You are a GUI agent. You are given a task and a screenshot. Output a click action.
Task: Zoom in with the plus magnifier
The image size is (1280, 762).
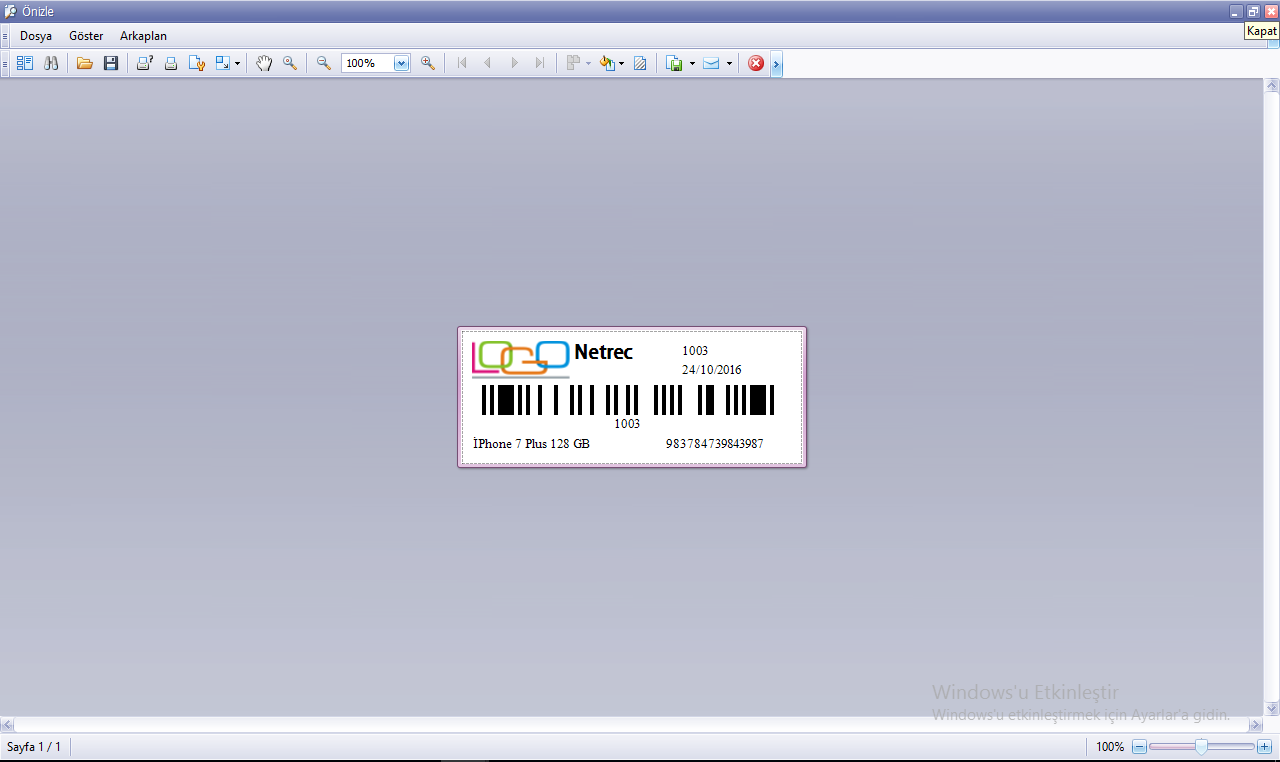pyautogui.click(x=428, y=63)
